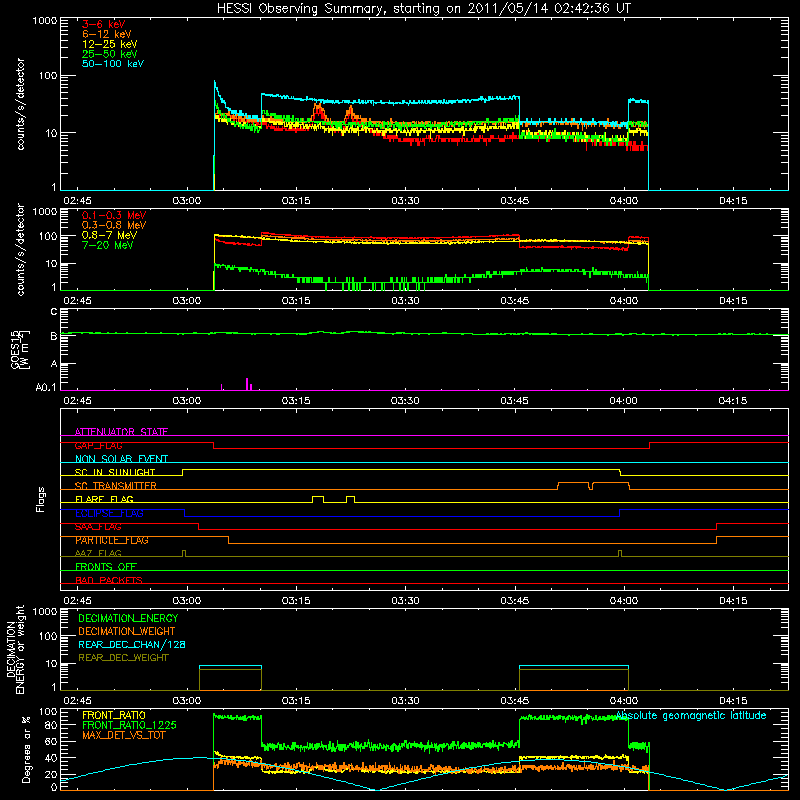Screen dimensions: 800x800
Task: Click the Absolute geomagnetic latitude label
Action: (691, 715)
